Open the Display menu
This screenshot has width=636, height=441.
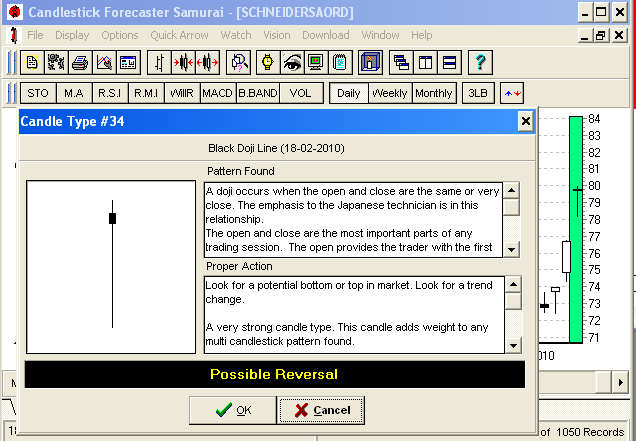click(72, 35)
